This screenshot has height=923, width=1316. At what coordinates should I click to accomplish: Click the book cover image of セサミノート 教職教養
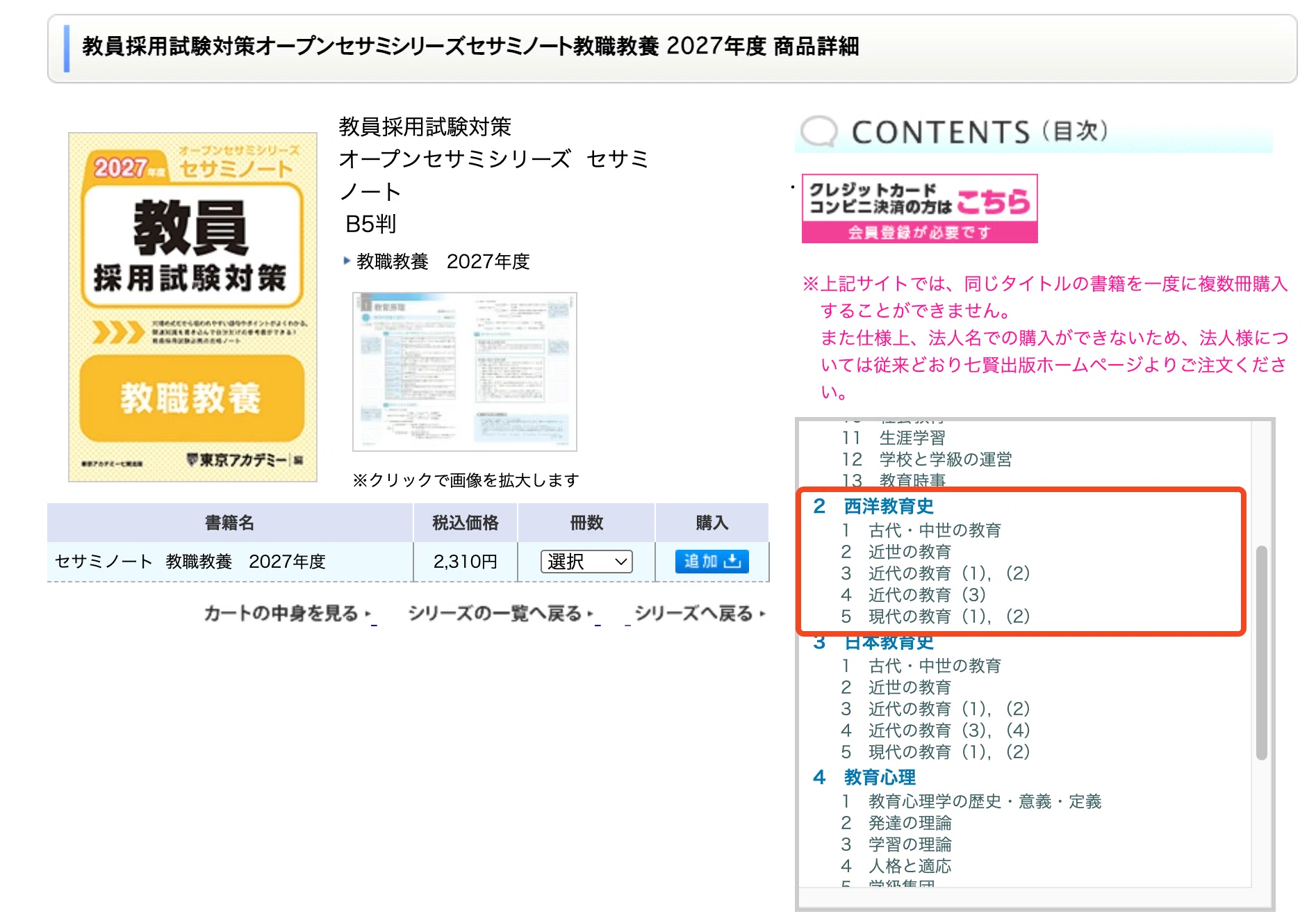pos(192,307)
